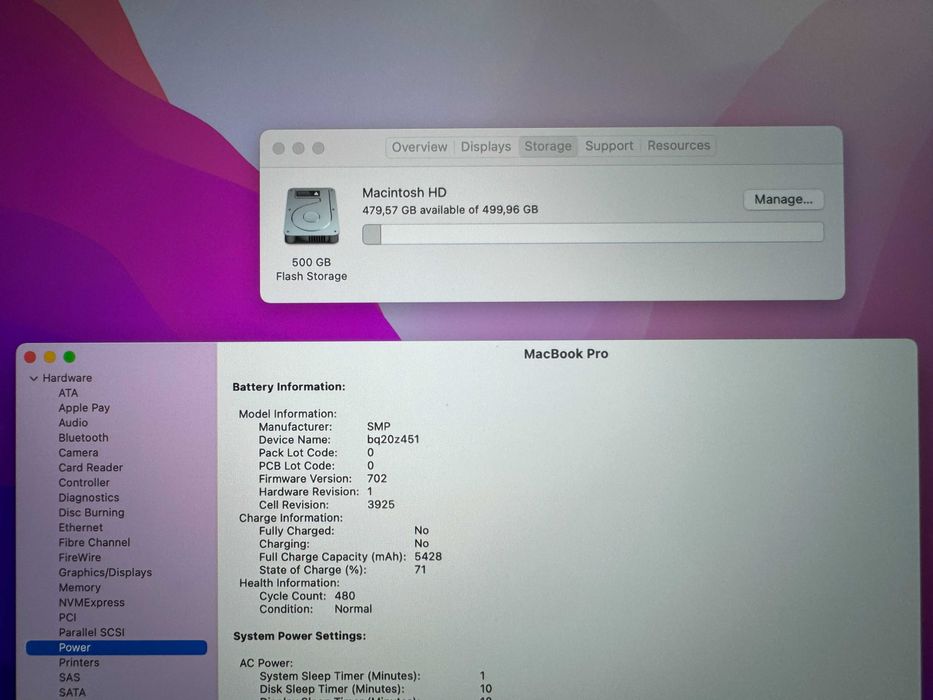Click '479,57 GB available of 499,96 GB'

tap(450, 210)
